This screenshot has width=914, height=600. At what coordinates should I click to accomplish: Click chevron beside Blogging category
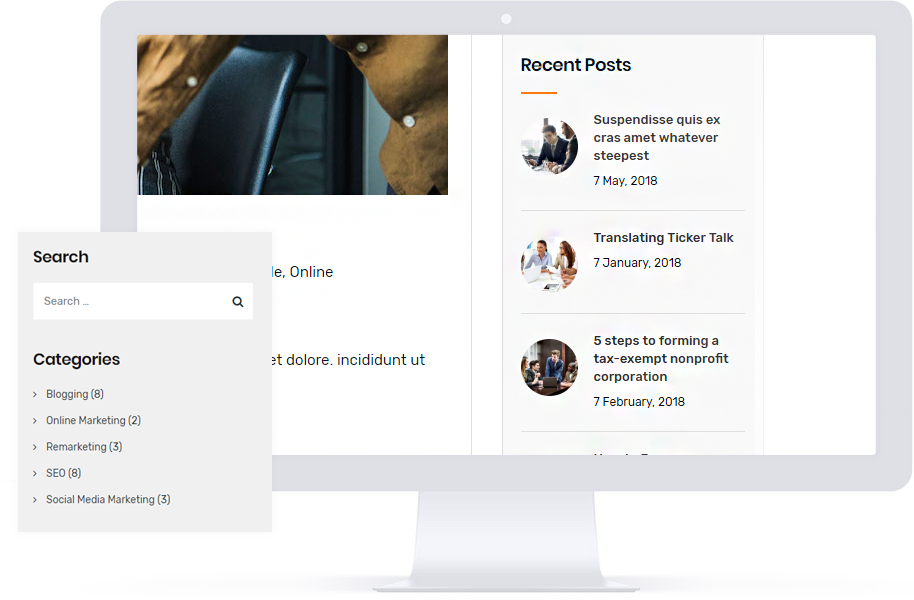35,395
